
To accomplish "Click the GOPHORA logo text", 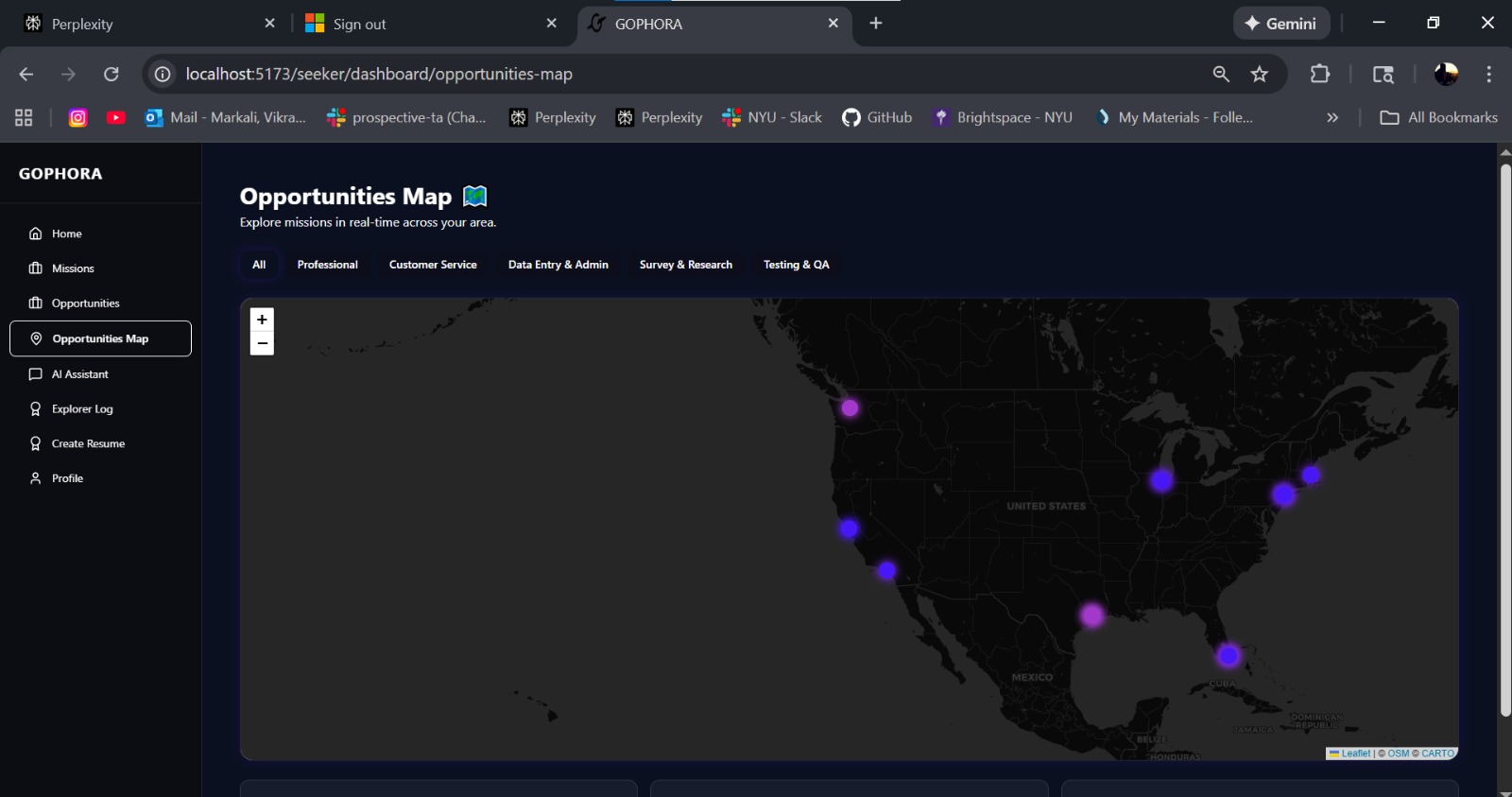I will point(60,174).
